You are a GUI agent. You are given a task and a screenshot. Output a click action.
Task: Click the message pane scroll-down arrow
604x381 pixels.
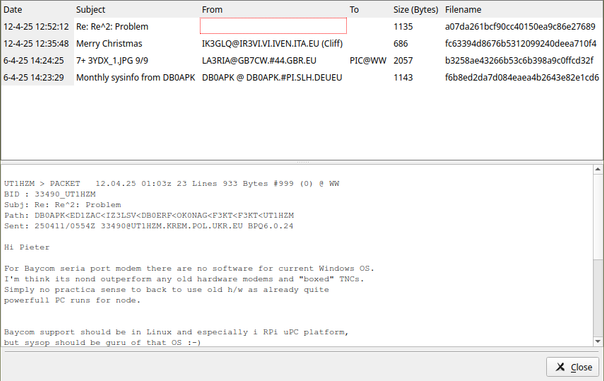[598, 341]
